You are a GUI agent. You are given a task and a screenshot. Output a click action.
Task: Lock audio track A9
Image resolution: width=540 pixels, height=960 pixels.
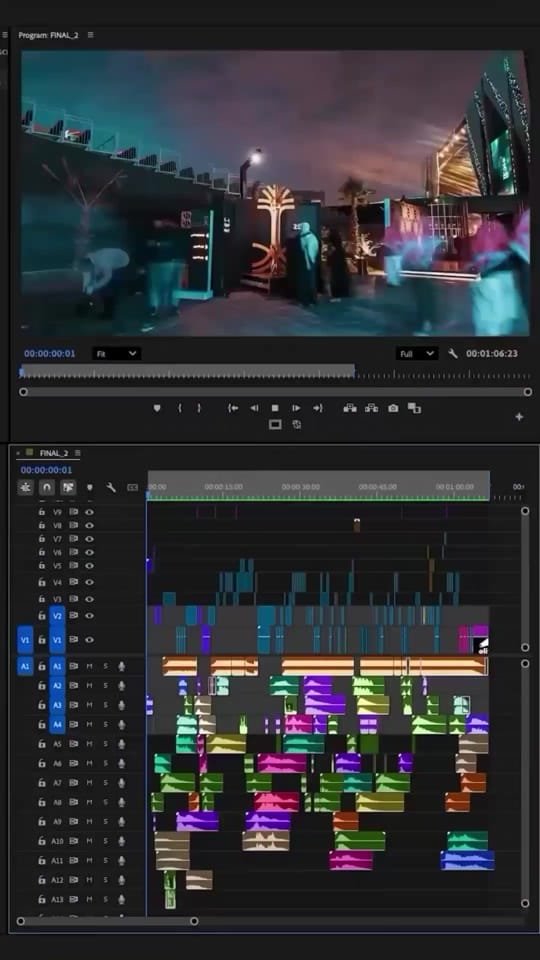(x=42, y=822)
